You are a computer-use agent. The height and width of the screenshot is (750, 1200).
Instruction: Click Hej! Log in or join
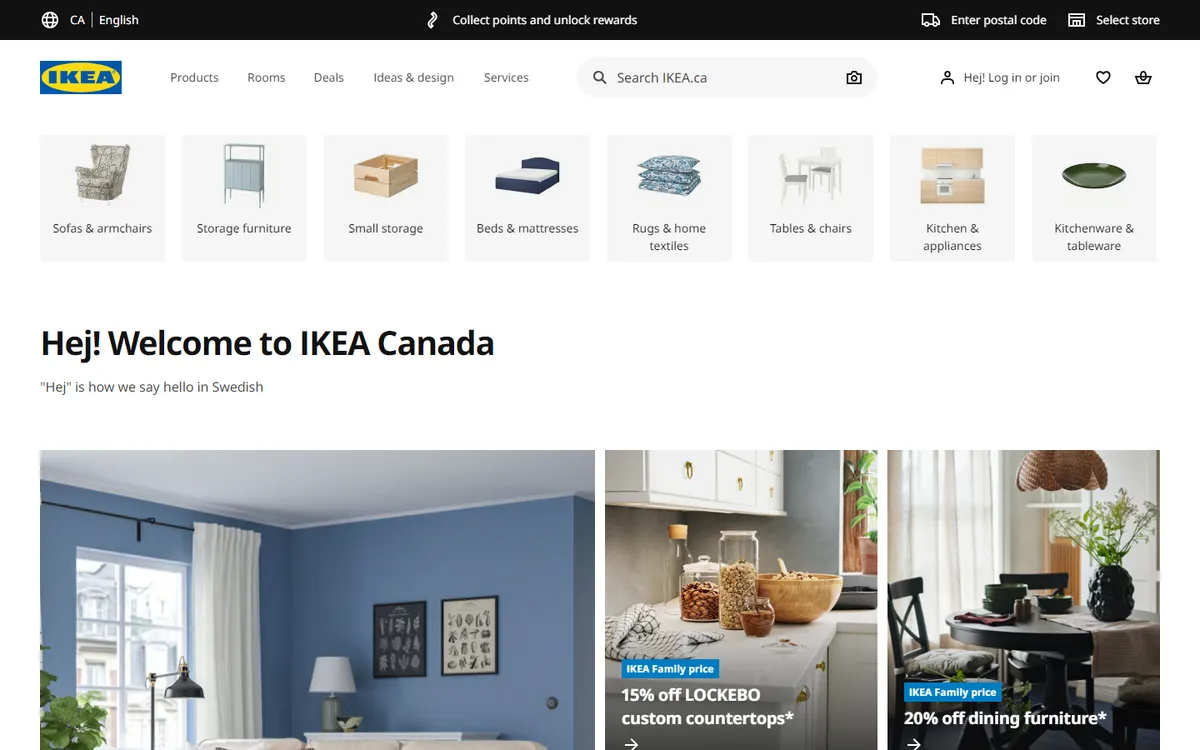pos(1012,77)
